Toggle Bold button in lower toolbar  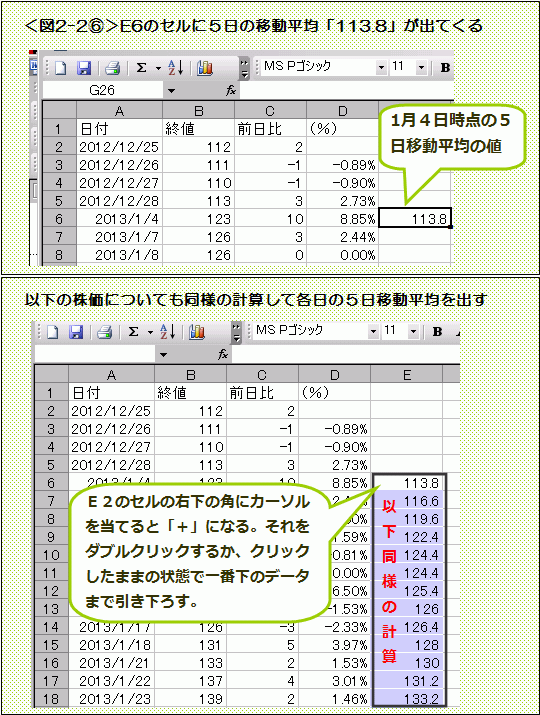tap(437, 332)
